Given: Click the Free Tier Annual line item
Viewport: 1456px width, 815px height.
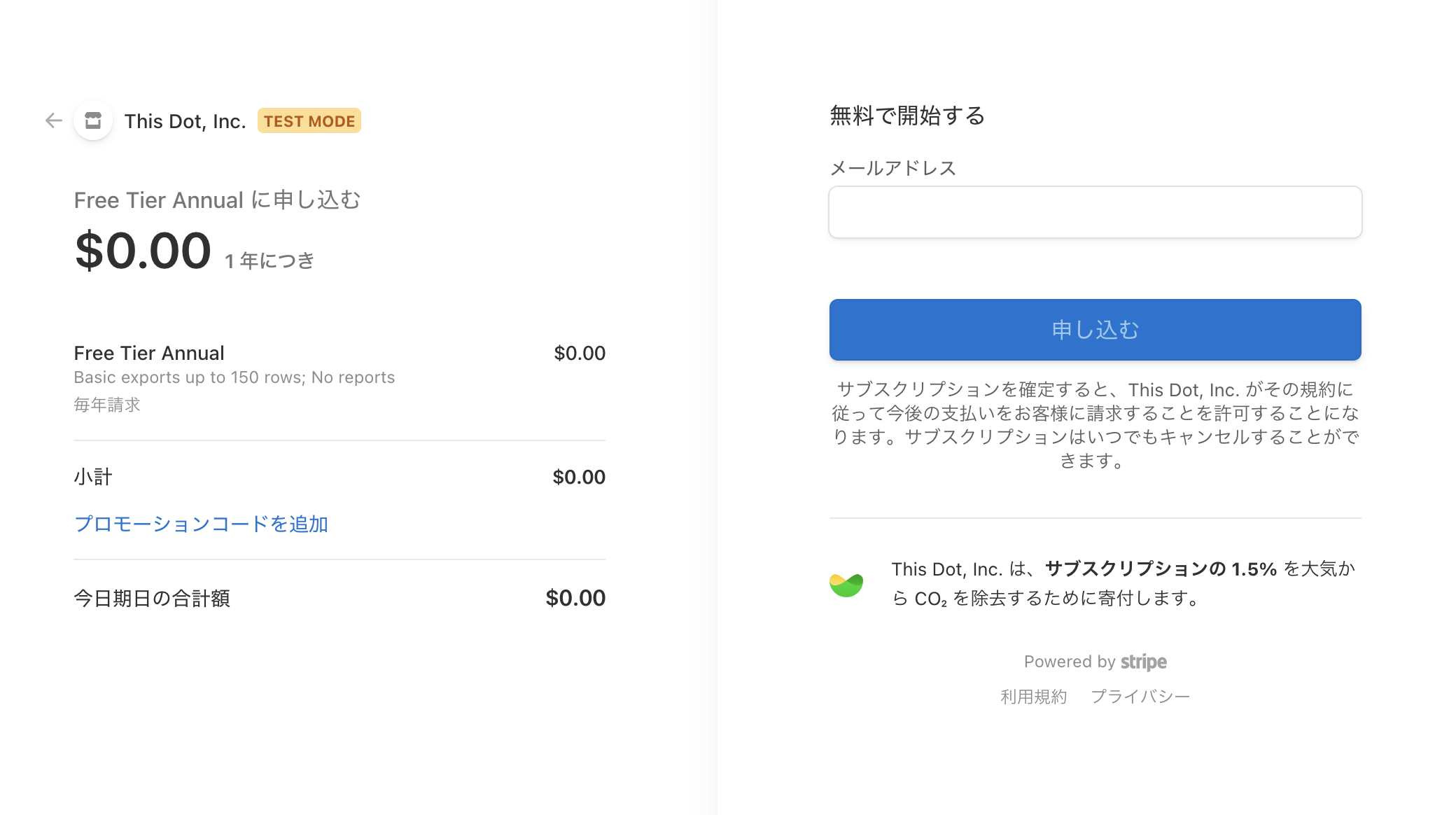Looking at the screenshot, I should [x=339, y=353].
